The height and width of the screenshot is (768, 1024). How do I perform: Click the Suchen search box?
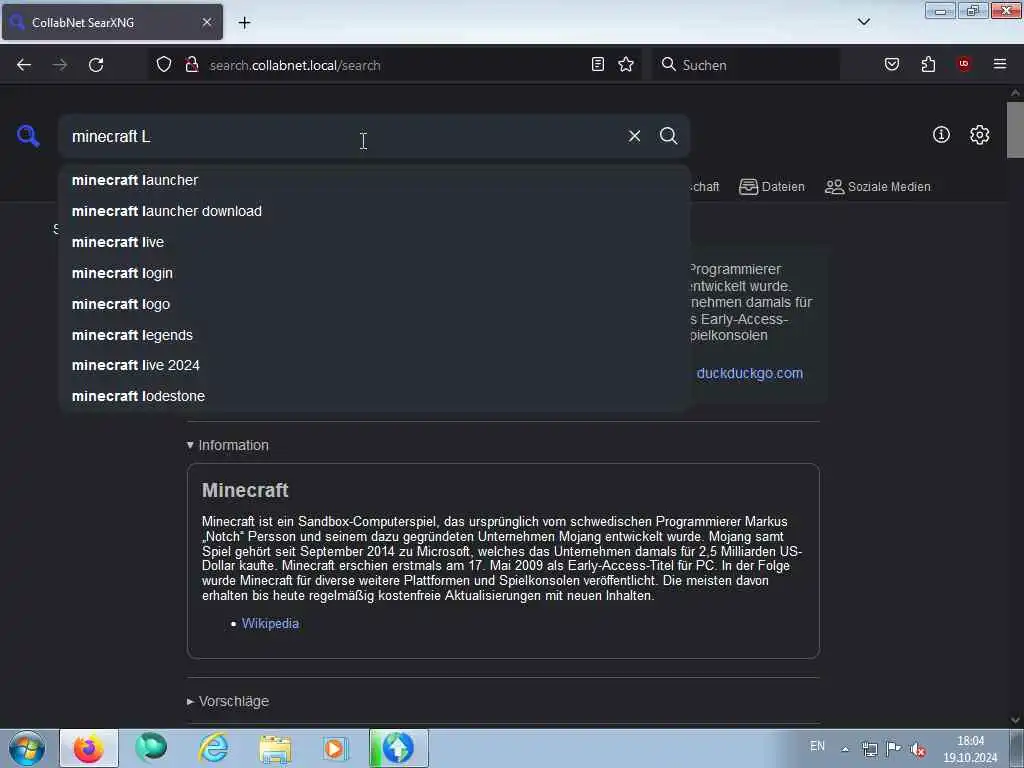tap(746, 65)
